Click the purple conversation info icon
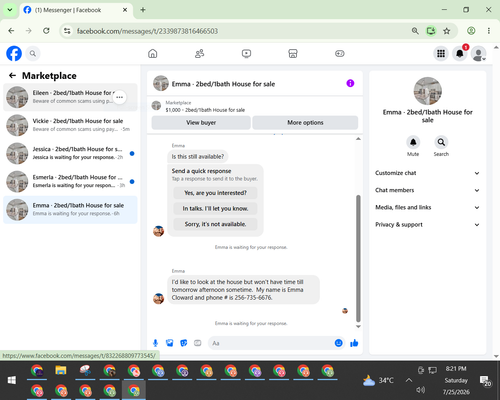The image size is (500, 400). coord(350,83)
